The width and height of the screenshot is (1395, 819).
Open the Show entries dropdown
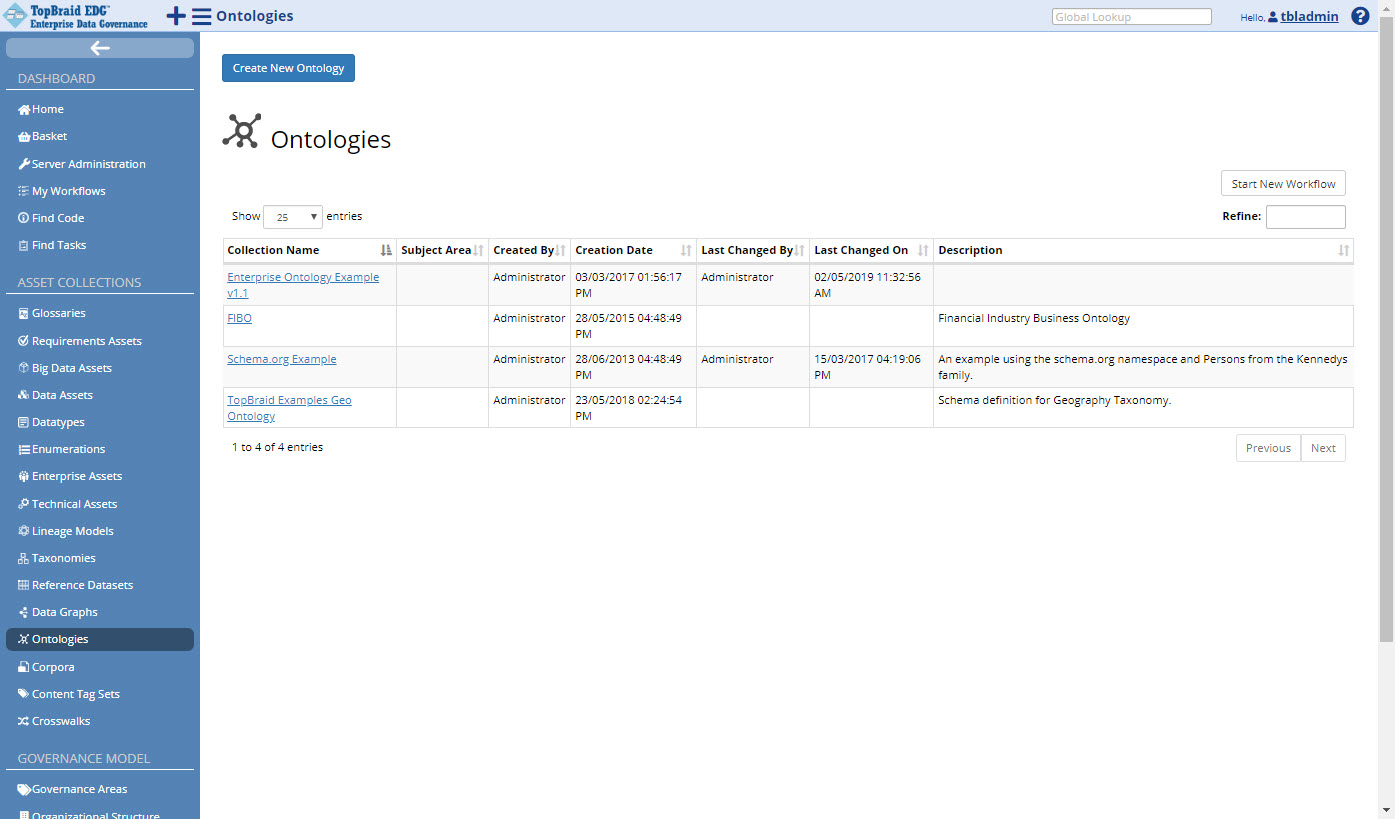point(292,216)
